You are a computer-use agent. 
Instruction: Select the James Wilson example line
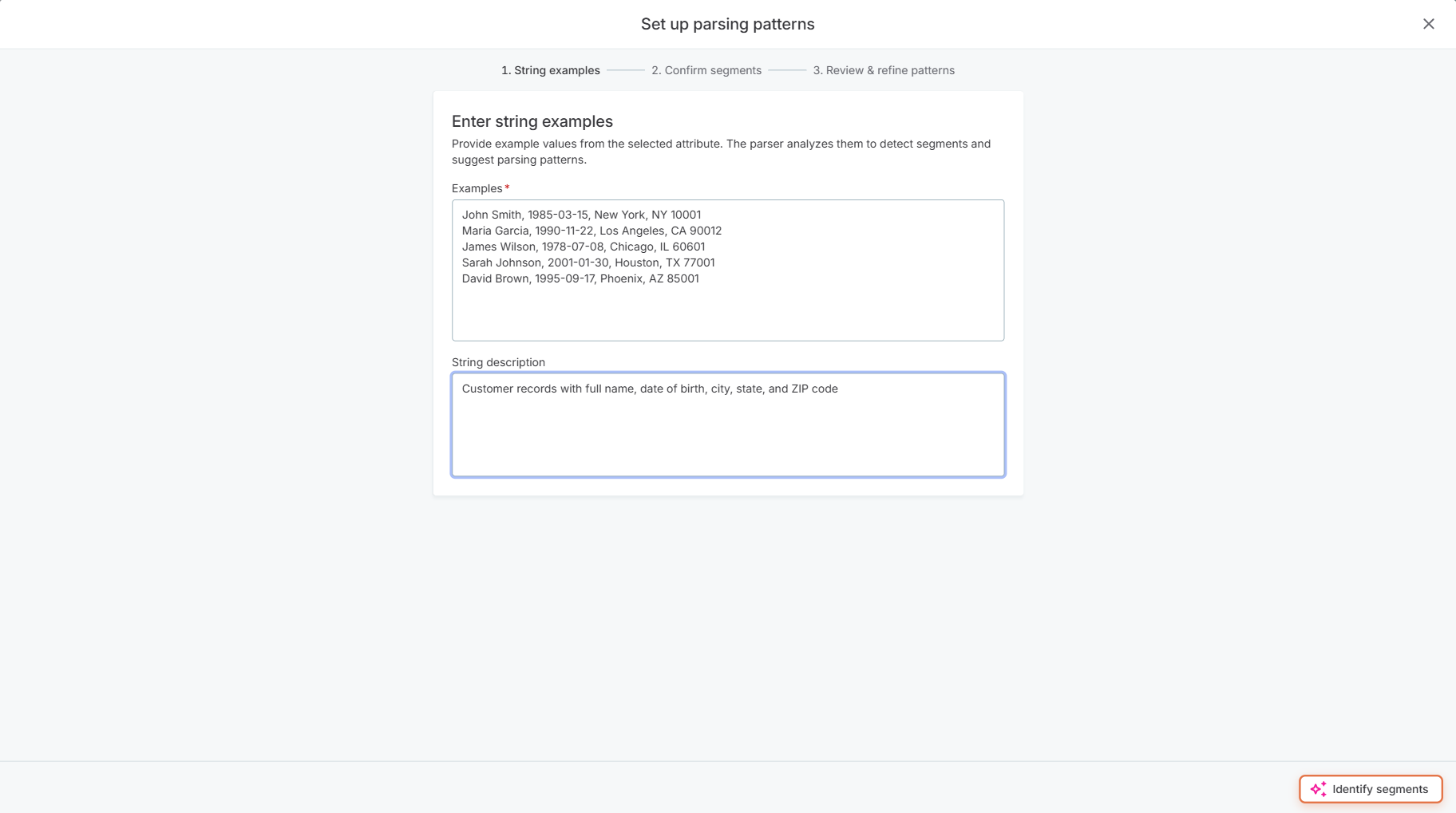[584, 247]
